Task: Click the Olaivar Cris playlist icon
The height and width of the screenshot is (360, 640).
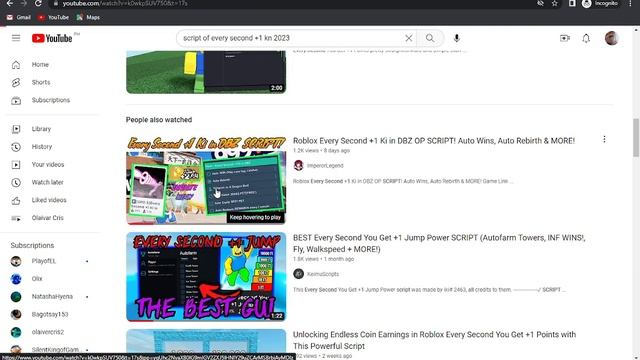Action: click(x=16, y=218)
